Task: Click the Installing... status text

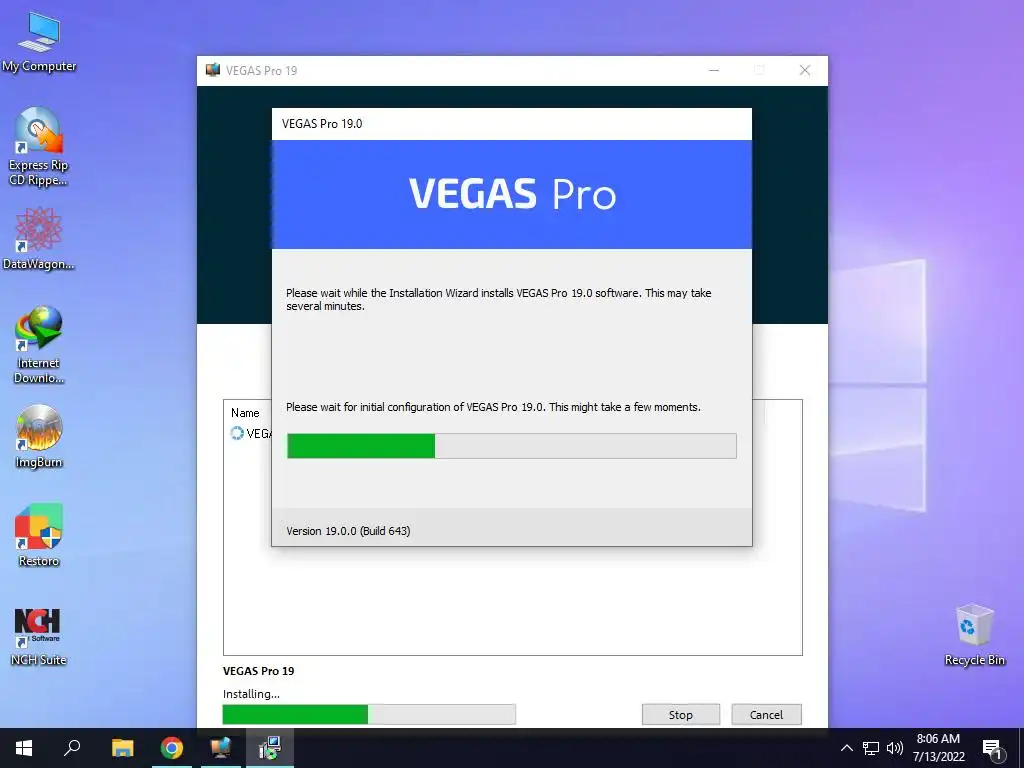Action: [251, 694]
